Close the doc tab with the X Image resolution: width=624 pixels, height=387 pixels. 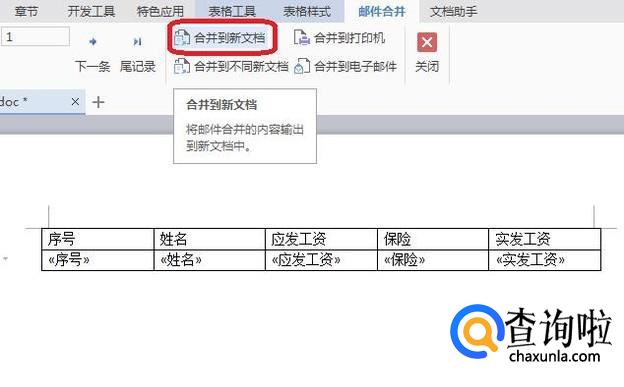point(75,102)
